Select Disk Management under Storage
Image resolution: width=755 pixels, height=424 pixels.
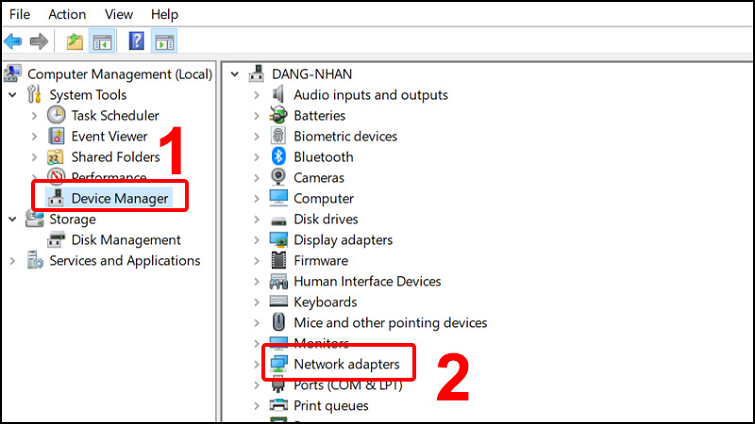(x=125, y=240)
